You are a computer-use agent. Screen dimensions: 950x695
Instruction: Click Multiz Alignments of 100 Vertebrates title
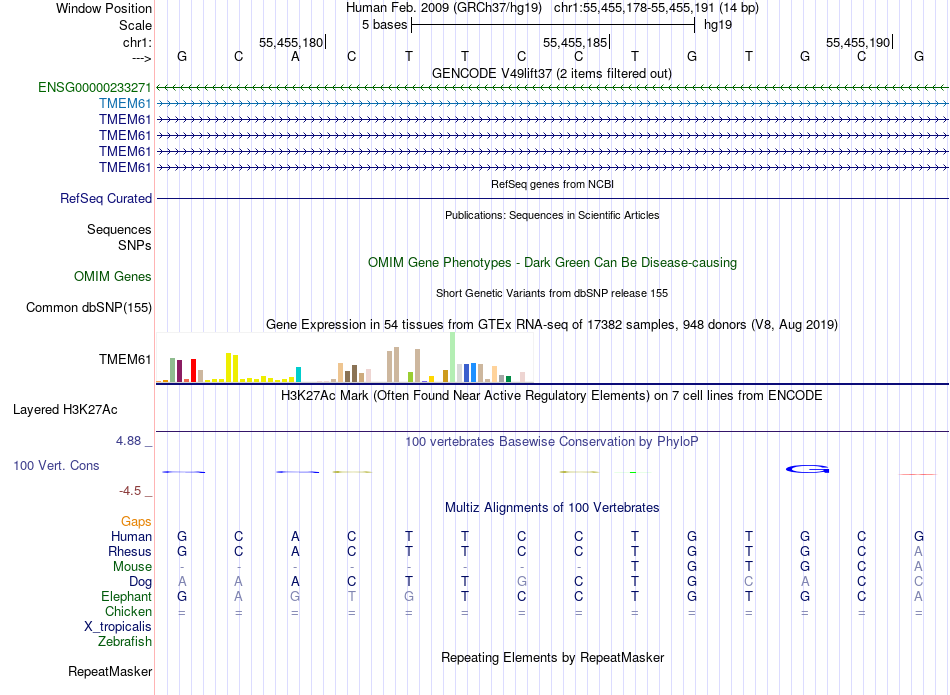tap(552, 508)
